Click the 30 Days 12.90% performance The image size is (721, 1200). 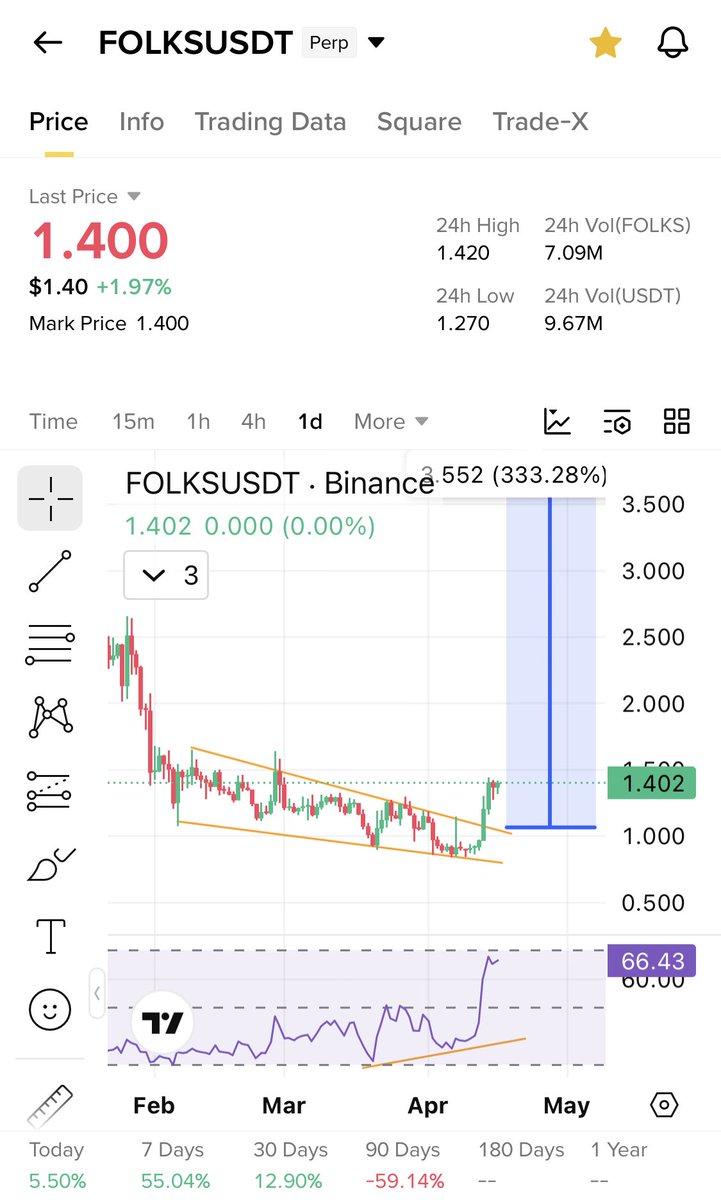[291, 1165]
